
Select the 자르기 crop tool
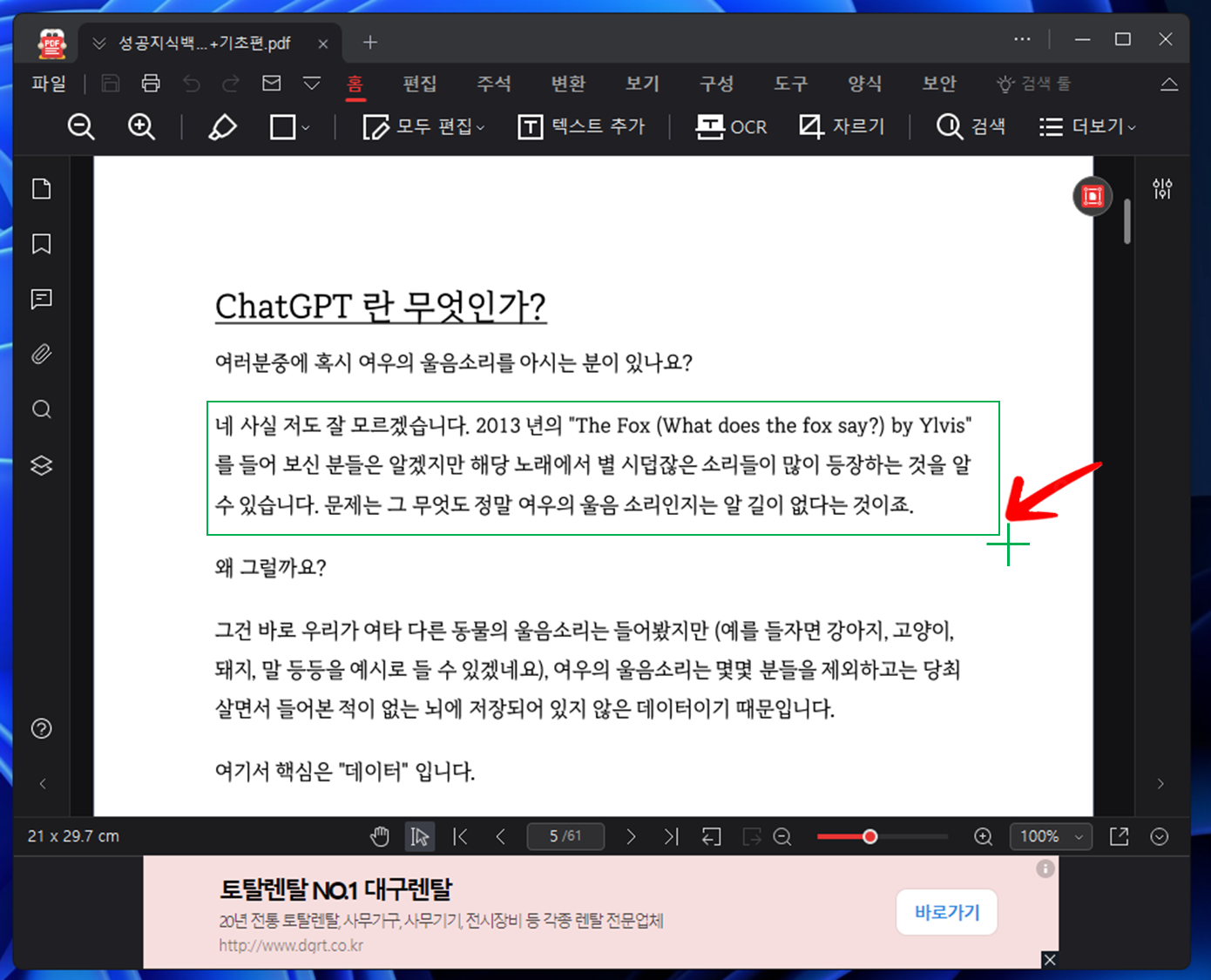[841, 126]
